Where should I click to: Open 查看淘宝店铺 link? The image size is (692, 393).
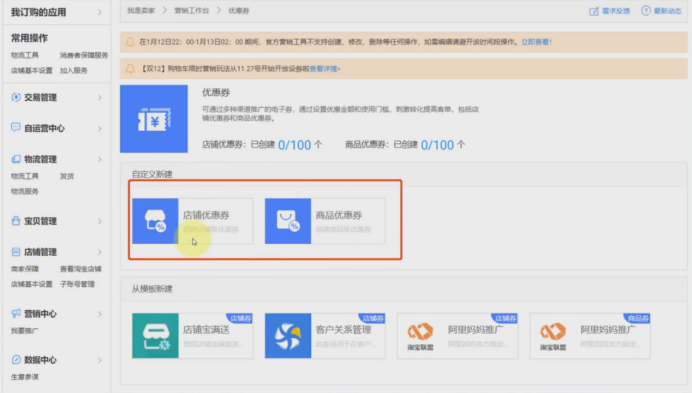point(81,269)
